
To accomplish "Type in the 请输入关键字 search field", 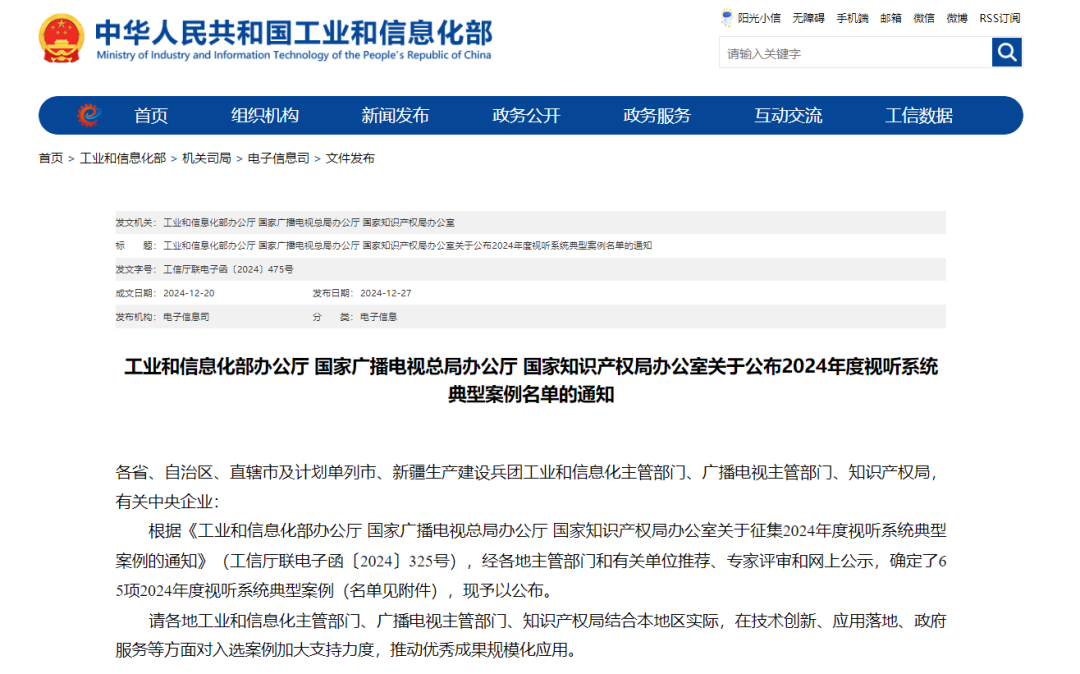I will tap(854, 53).
